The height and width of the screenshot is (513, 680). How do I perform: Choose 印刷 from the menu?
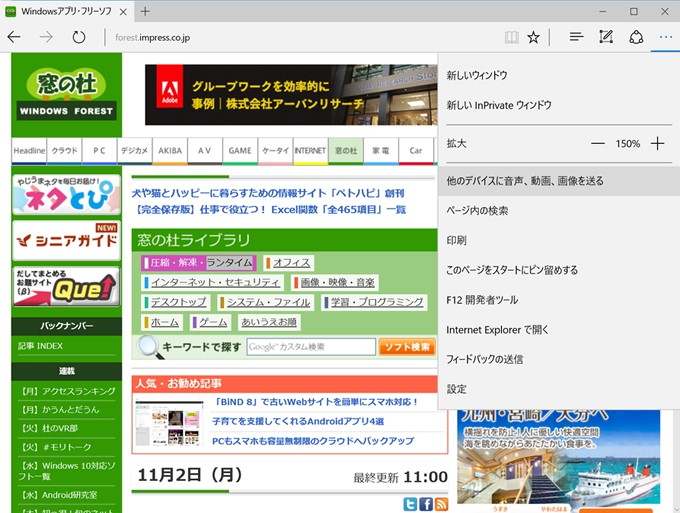point(559,240)
